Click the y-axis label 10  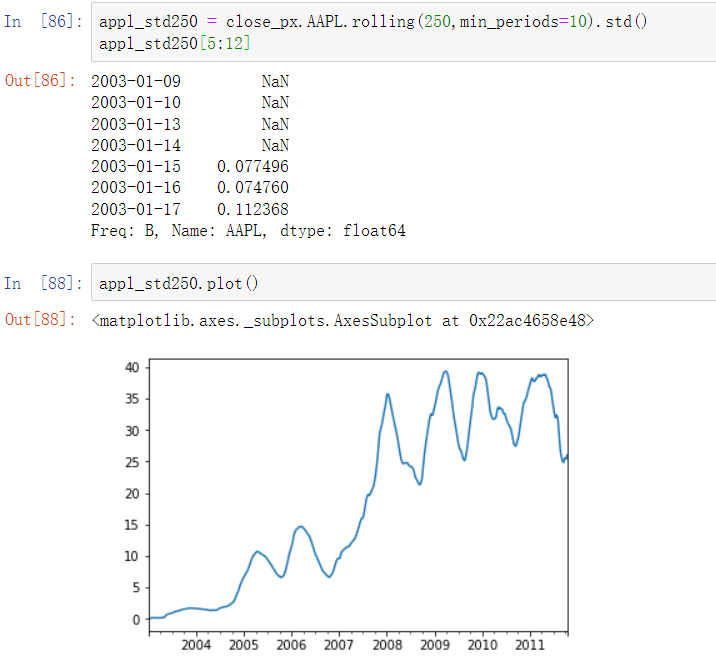click(x=132, y=556)
